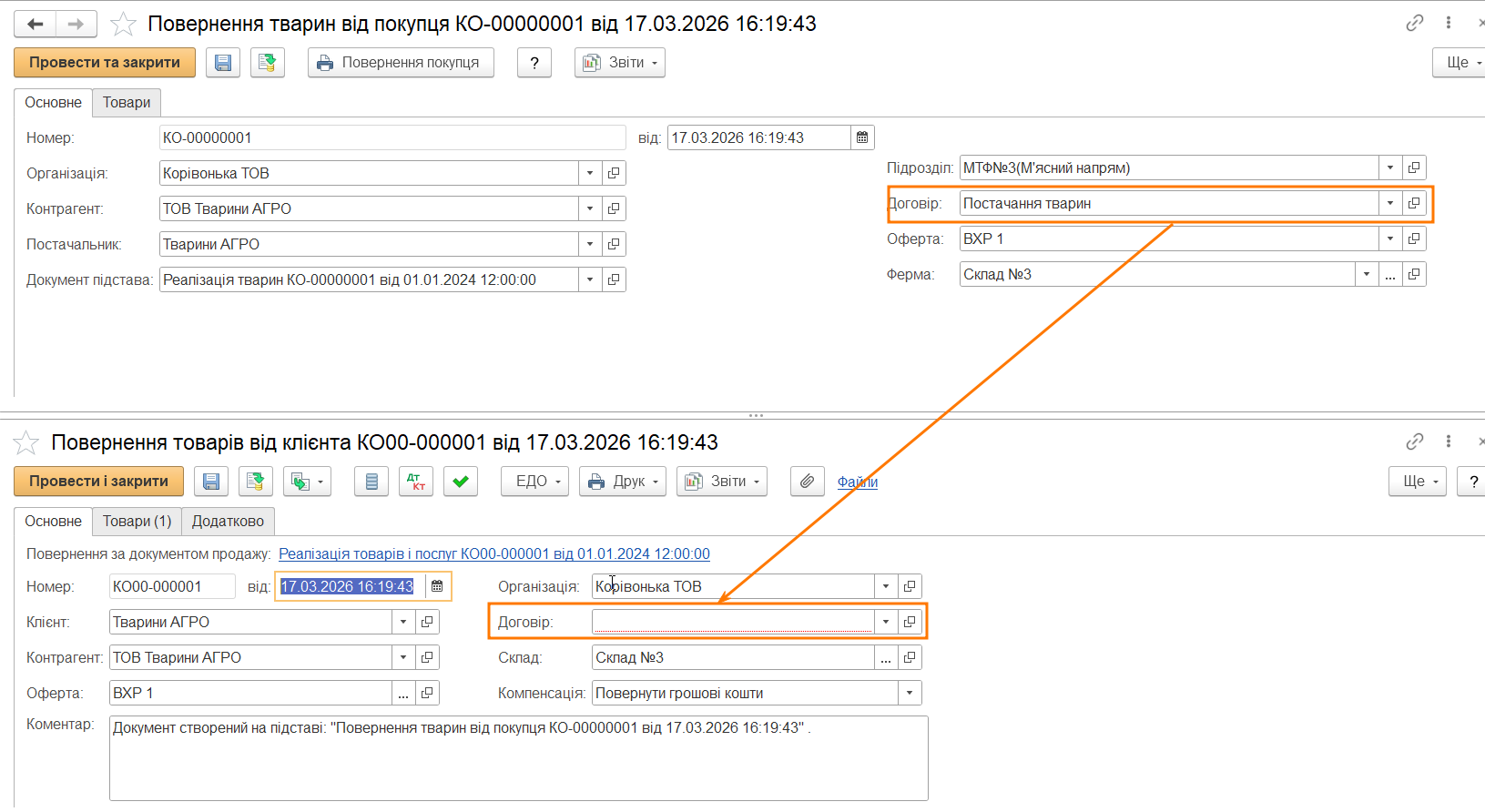Show Дт/Кт accounting entries
Viewport: 1485px width, 812px height.
click(x=416, y=482)
